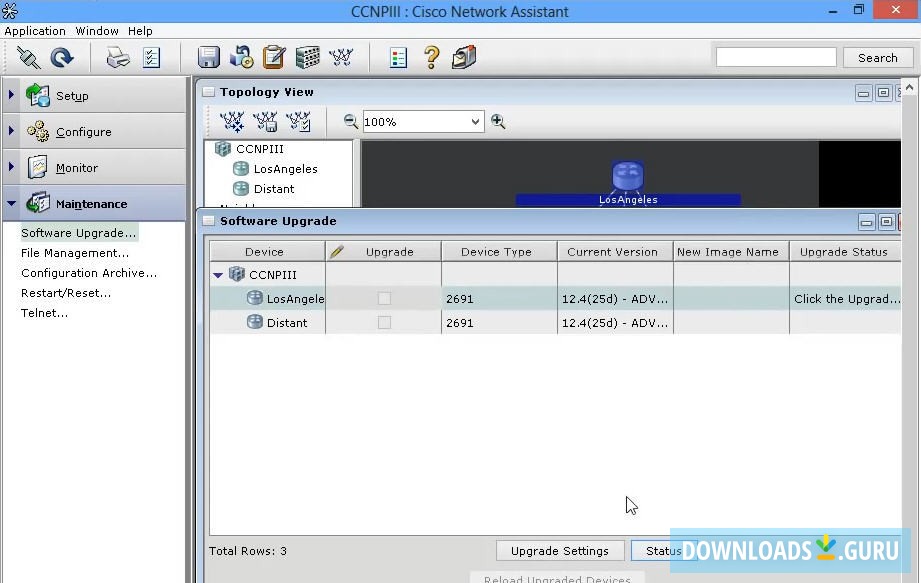Expand the Configure section arrow
This screenshot has height=583, width=921.
[x=11, y=131]
